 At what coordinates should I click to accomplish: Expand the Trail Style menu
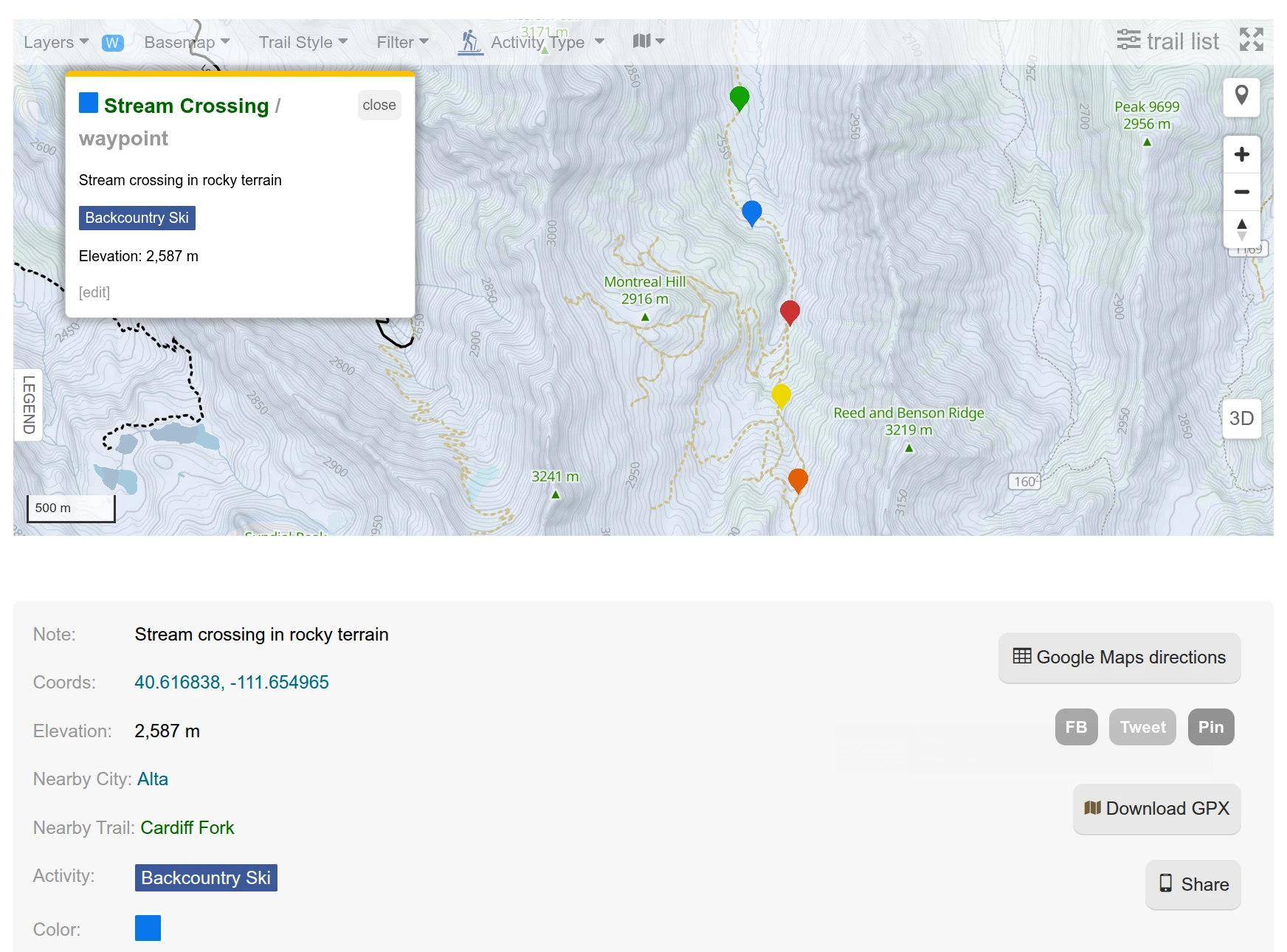tap(303, 42)
